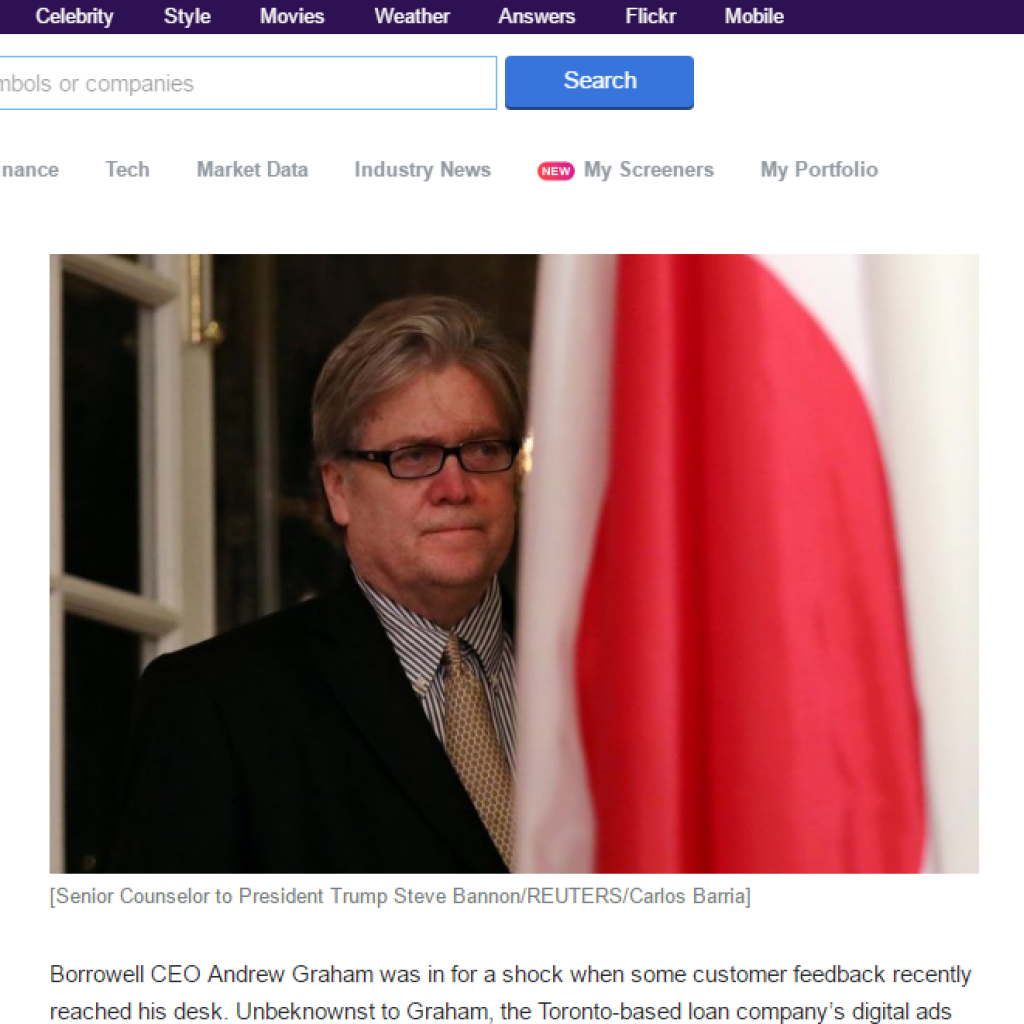Open the Movies top nav link
This screenshot has height=1024, width=1024.
(x=292, y=16)
